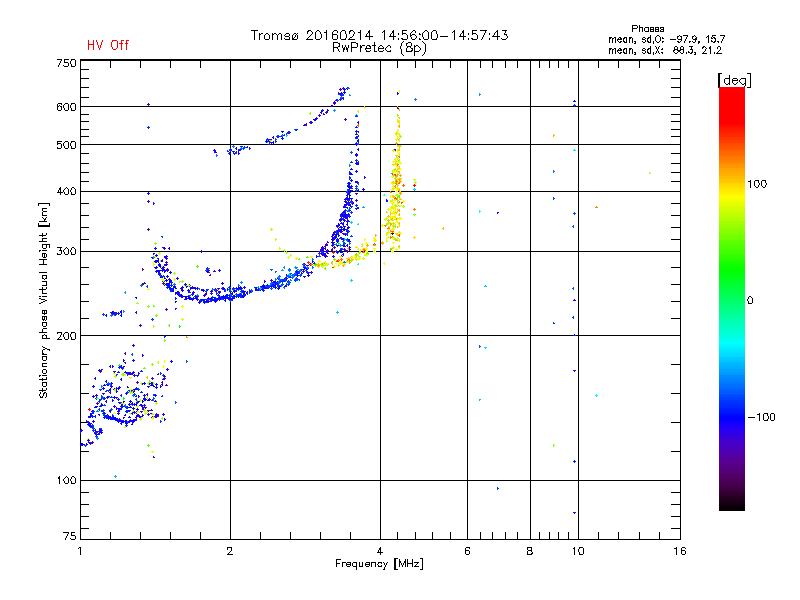Click the x-axis label '2'
This screenshot has height=600, width=800.
[230, 551]
